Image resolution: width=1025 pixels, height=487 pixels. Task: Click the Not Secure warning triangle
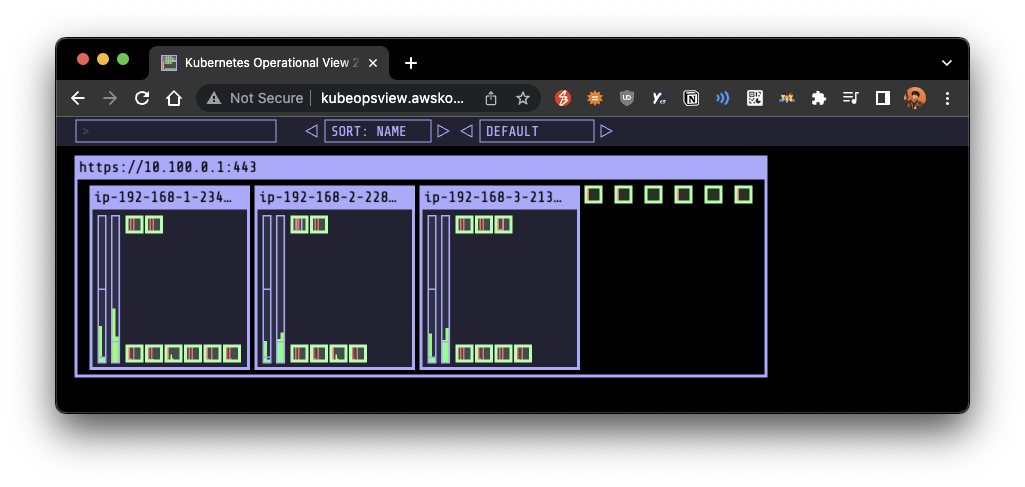[214, 98]
